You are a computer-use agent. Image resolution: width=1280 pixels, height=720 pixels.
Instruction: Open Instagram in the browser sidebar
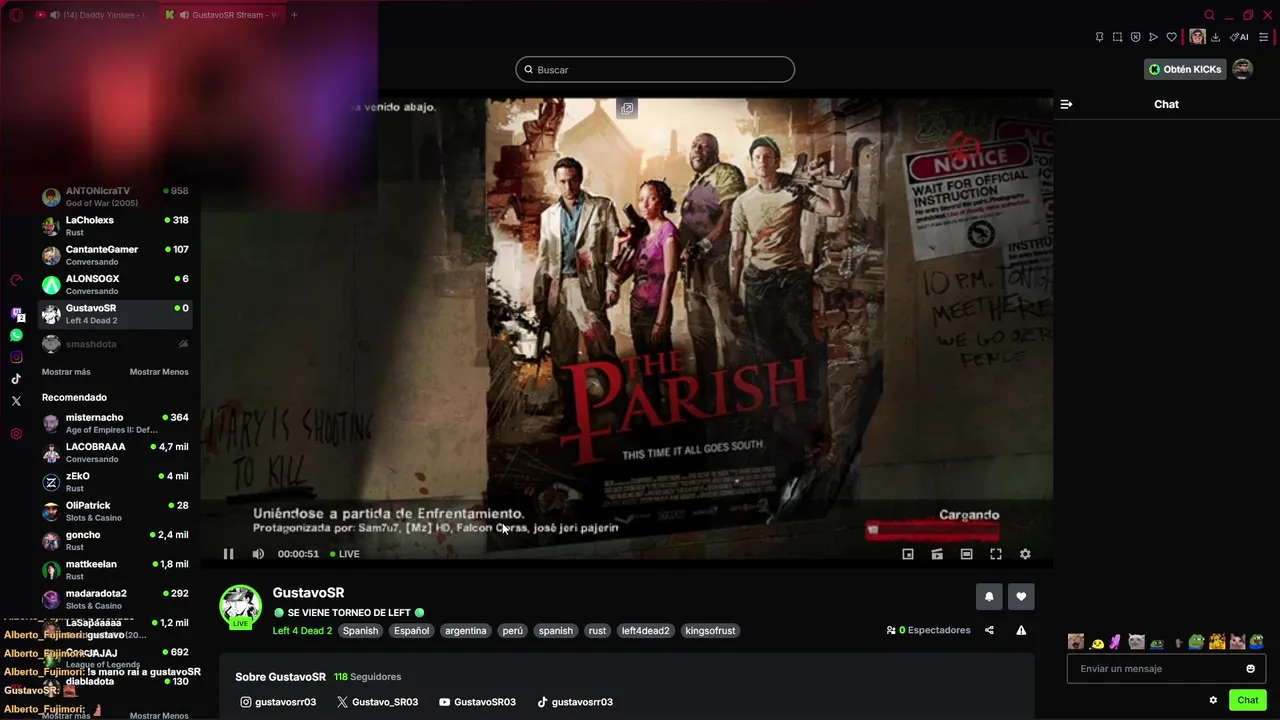(16, 357)
